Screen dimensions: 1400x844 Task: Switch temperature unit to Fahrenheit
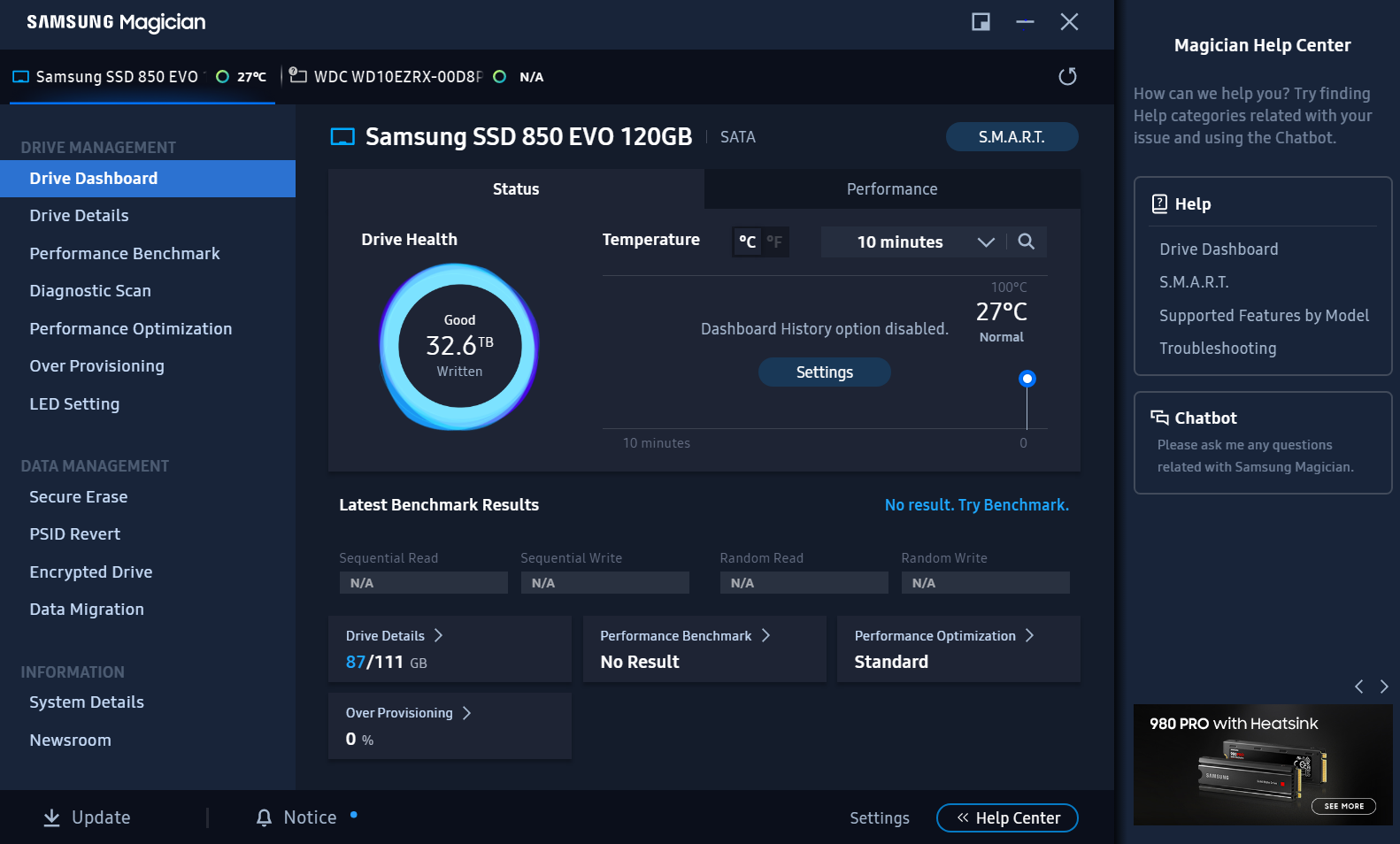(x=774, y=242)
